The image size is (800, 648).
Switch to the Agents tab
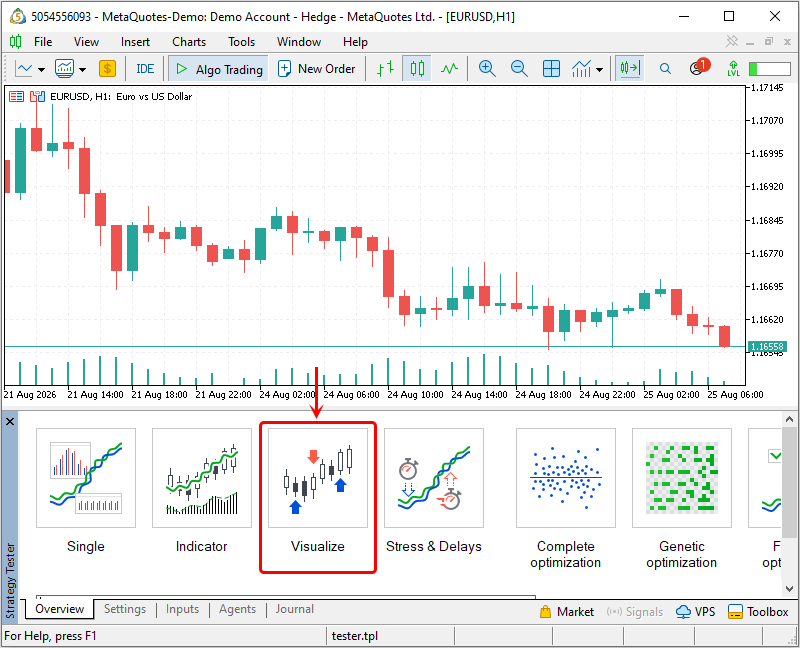237,609
